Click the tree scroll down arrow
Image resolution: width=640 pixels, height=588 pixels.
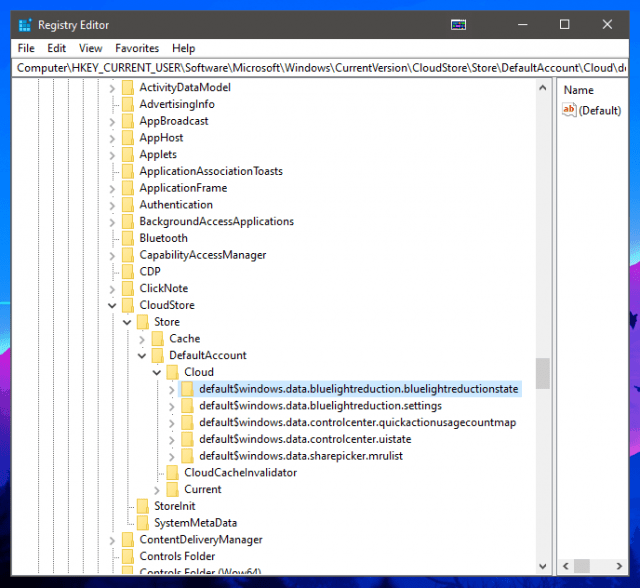click(542, 566)
